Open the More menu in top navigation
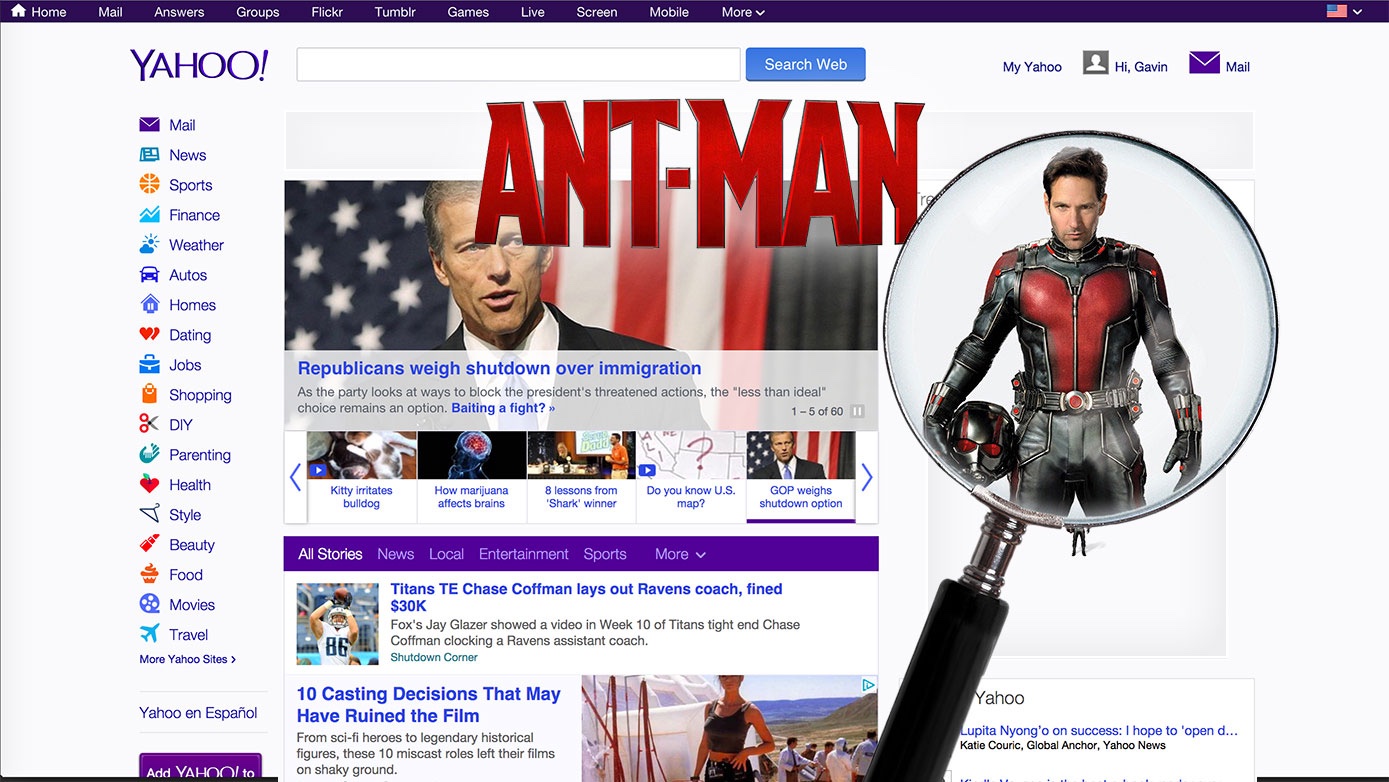The width and height of the screenshot is (1389, 782). pyautogui.click(x=743, y=12)
